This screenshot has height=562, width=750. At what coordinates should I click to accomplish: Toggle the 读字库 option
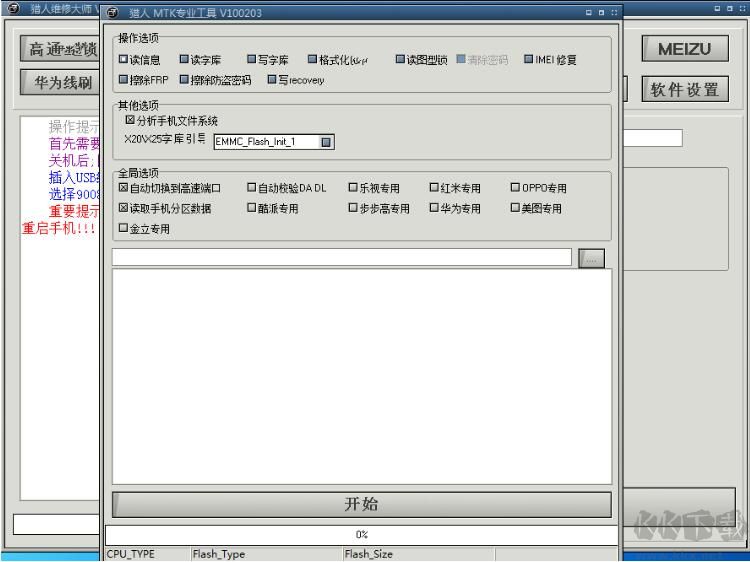coord(184,59)
